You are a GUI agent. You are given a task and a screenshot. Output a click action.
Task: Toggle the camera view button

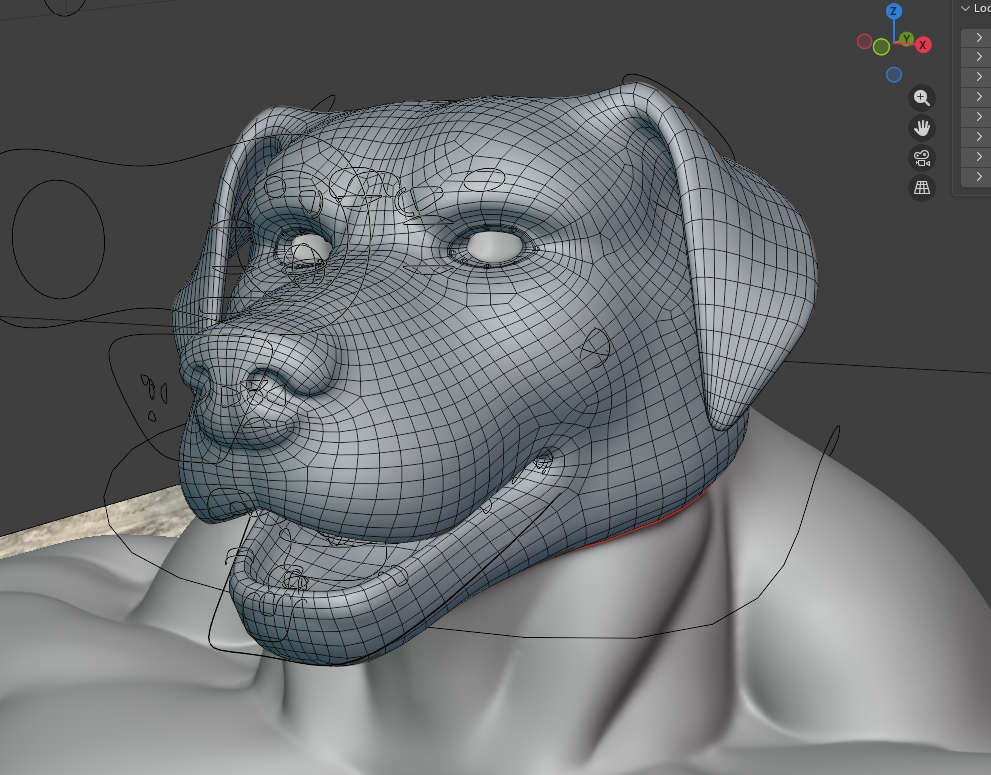pyautogui.click(x=921, y=158)
